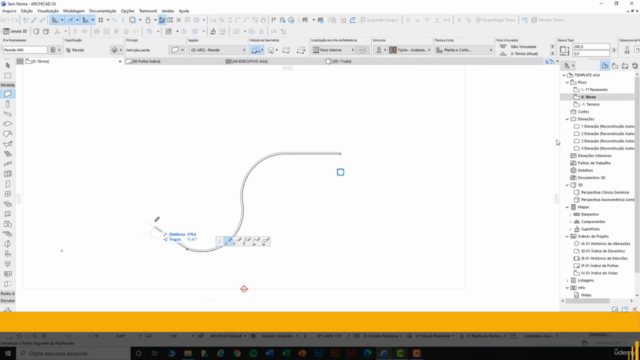Open the ARQ - Parede layer dropdown
Screen dimensions: 640x360
[217, 50]
